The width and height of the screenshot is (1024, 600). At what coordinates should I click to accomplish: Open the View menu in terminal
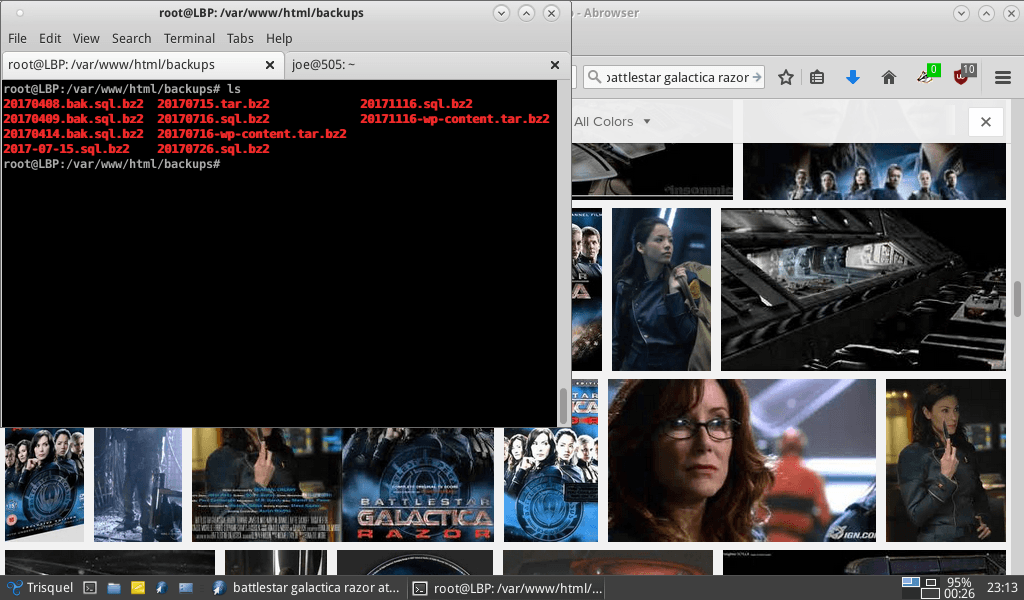click(x=86, y=39)
